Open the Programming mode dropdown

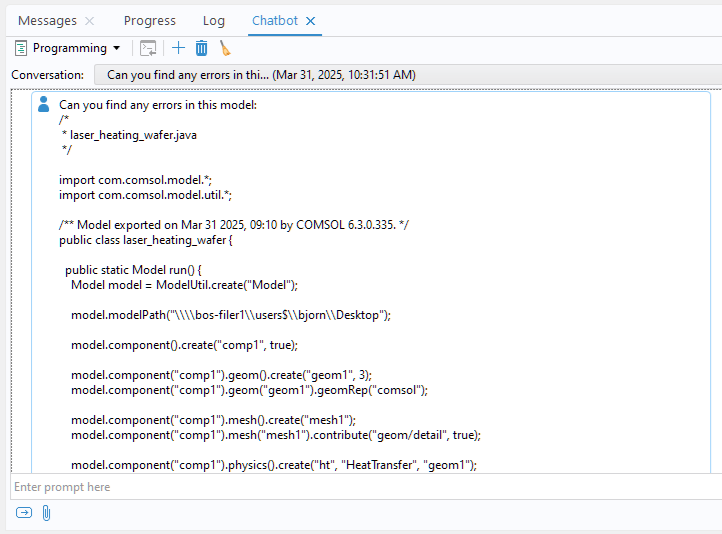click(x=68, y=48)
